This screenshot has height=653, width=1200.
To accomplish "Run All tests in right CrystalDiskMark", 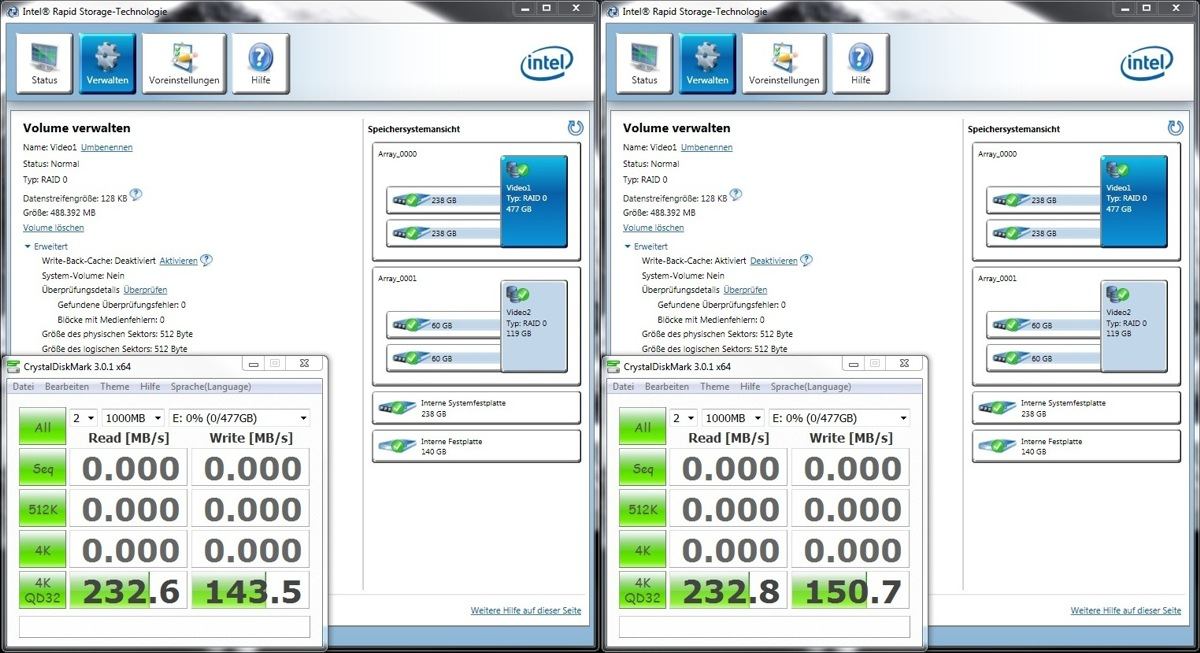I will tap(643, 427).
